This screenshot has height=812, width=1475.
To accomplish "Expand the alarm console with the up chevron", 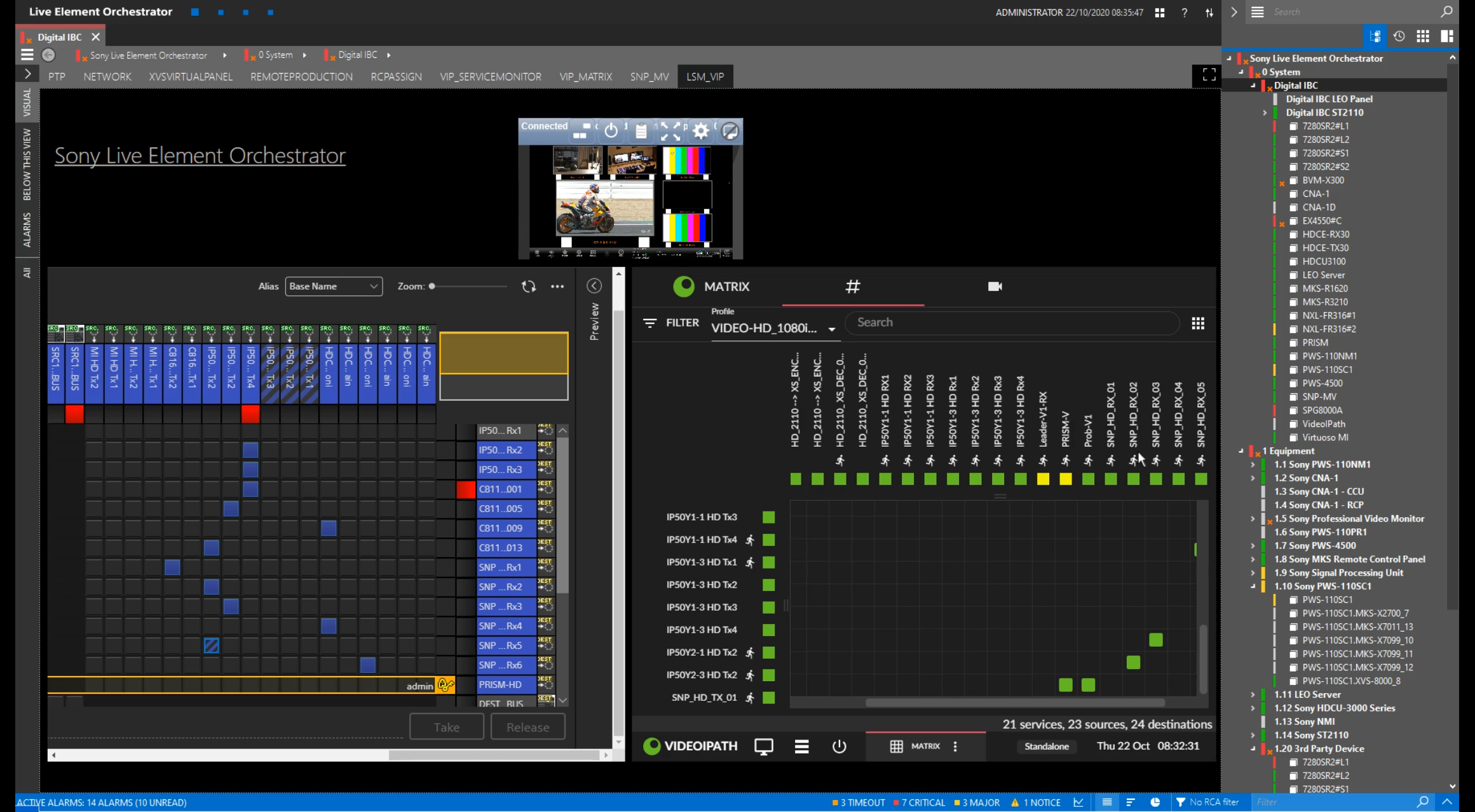I will tap(1448, 802).
